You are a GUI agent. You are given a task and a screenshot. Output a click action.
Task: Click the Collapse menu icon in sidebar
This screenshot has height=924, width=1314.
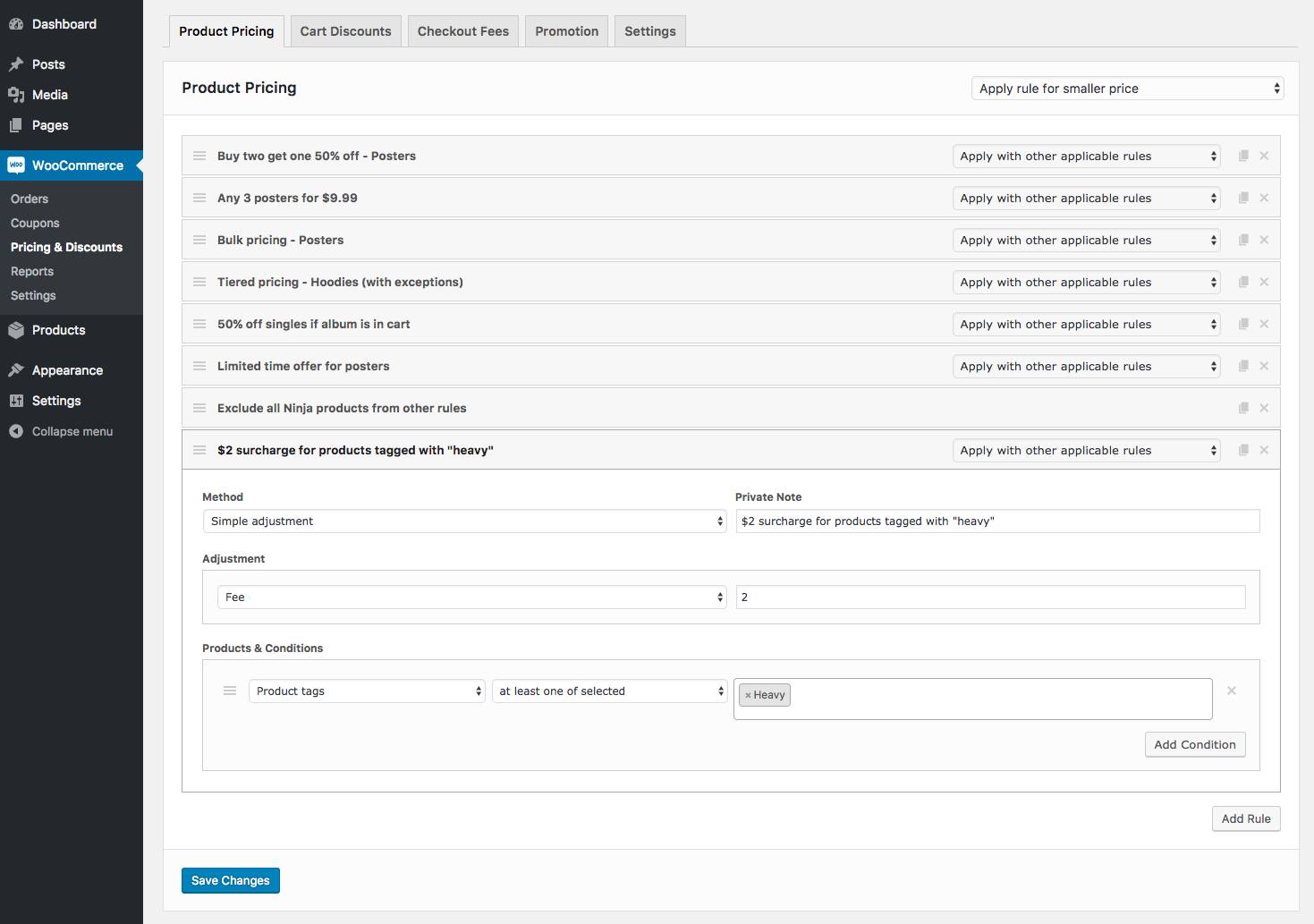pos(16,431)
